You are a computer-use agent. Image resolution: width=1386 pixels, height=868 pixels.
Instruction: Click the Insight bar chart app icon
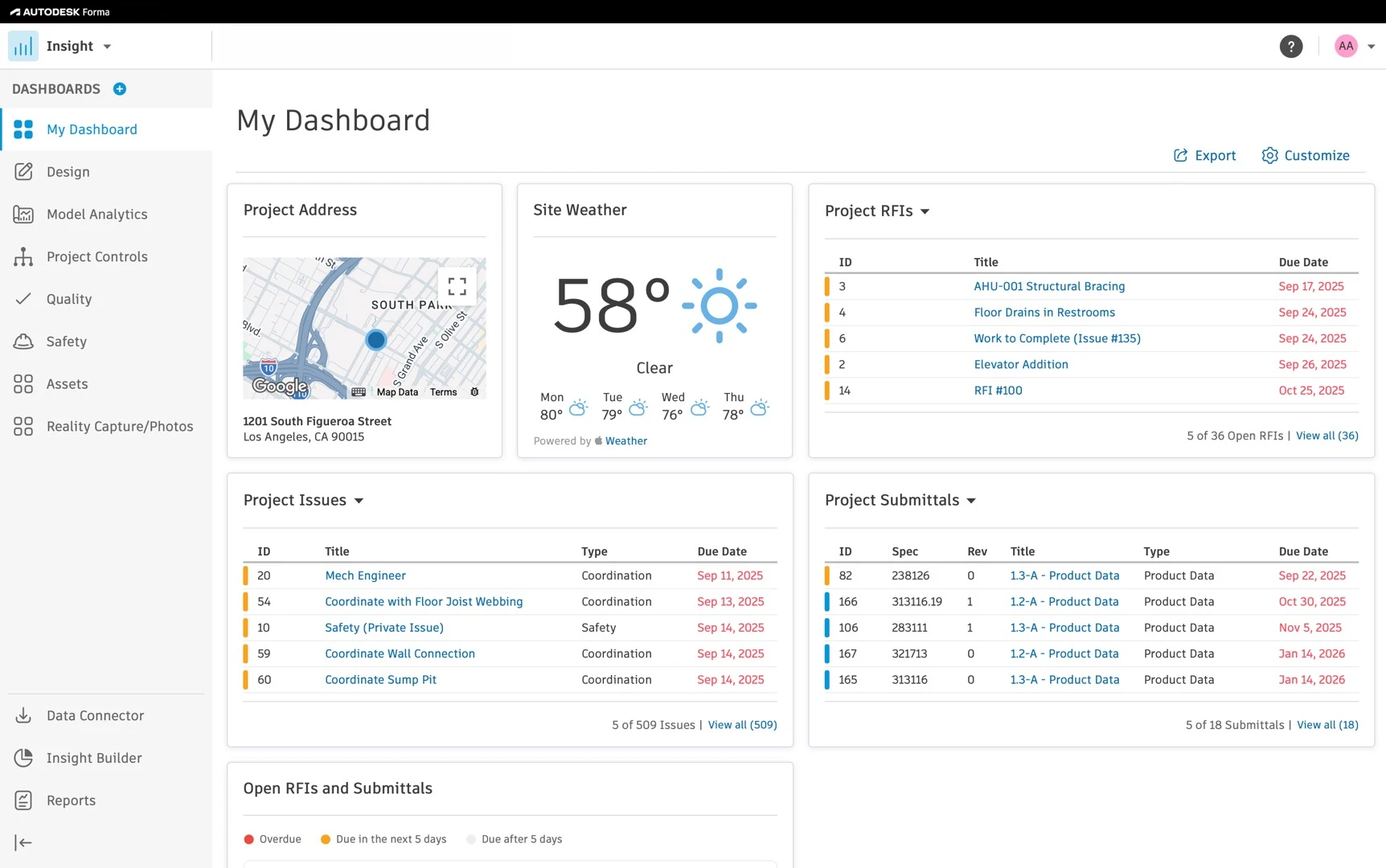(23, 46)
